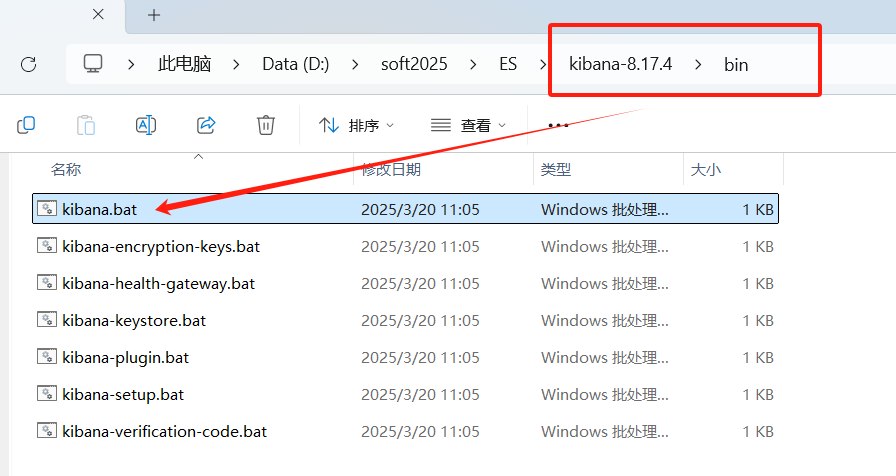
Task: Click the Refresh icon beside the address bar
Action: 29,64
